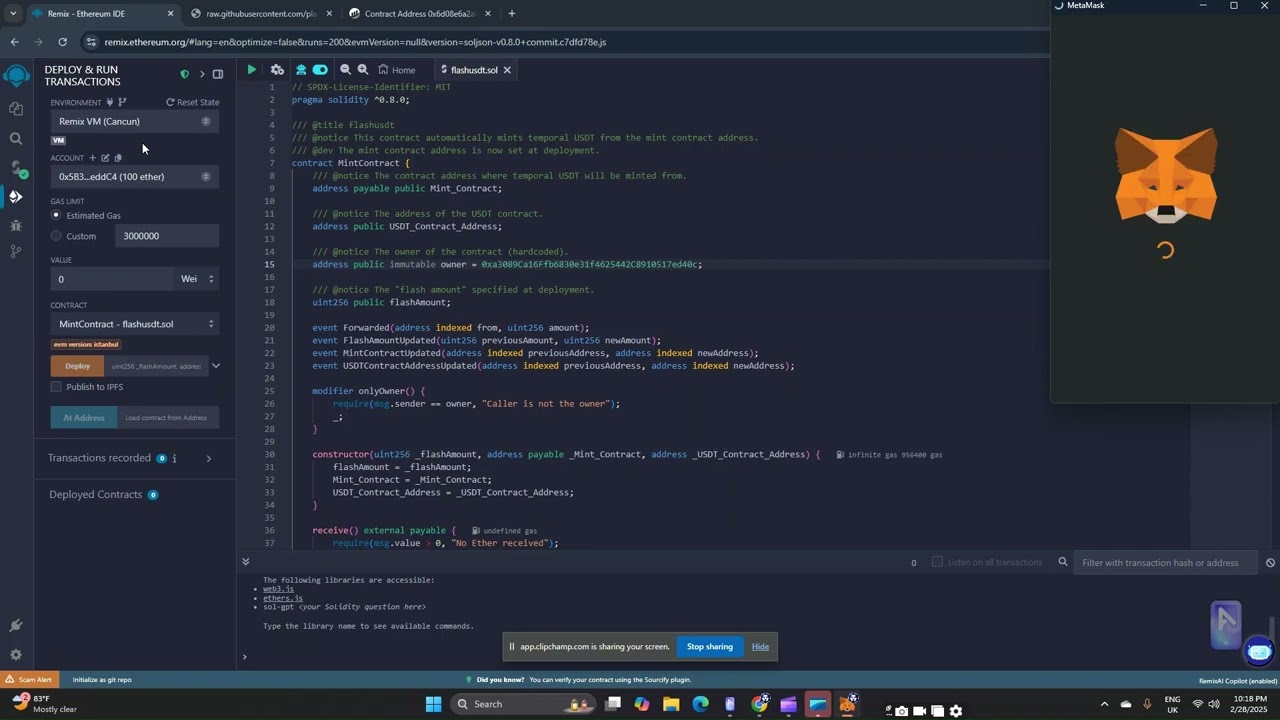Open the Git source control sidebar icon
Screen dimensions: 1280x720
coord(15,252)
